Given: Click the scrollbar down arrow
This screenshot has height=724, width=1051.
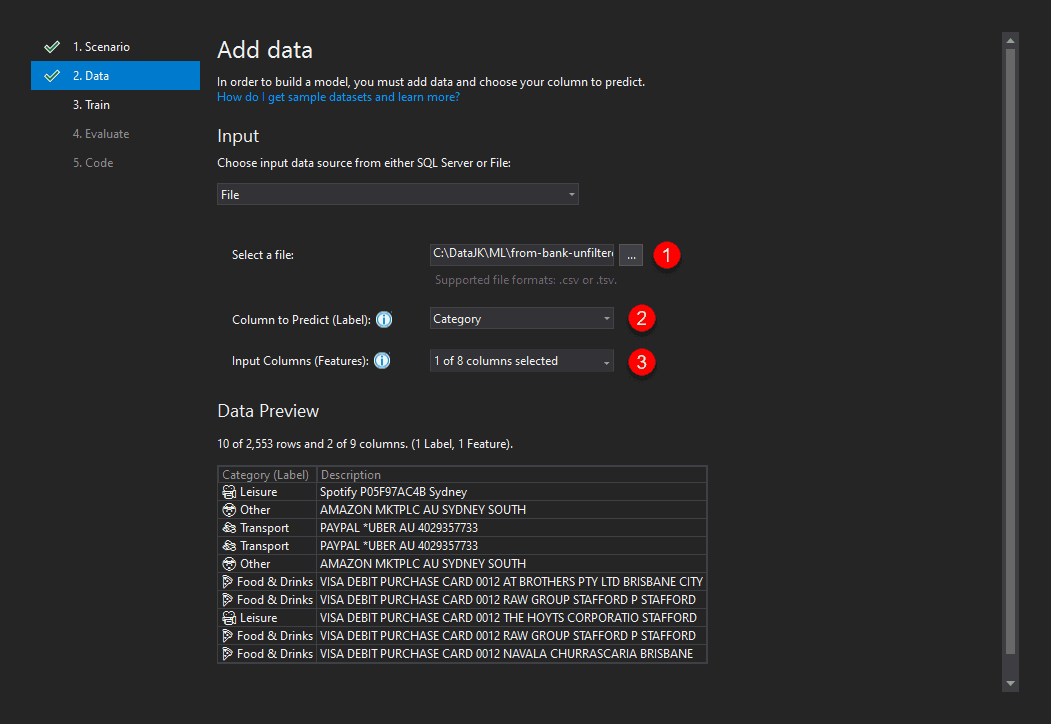Looking at the screenshot, I should tap(1010, 683).
